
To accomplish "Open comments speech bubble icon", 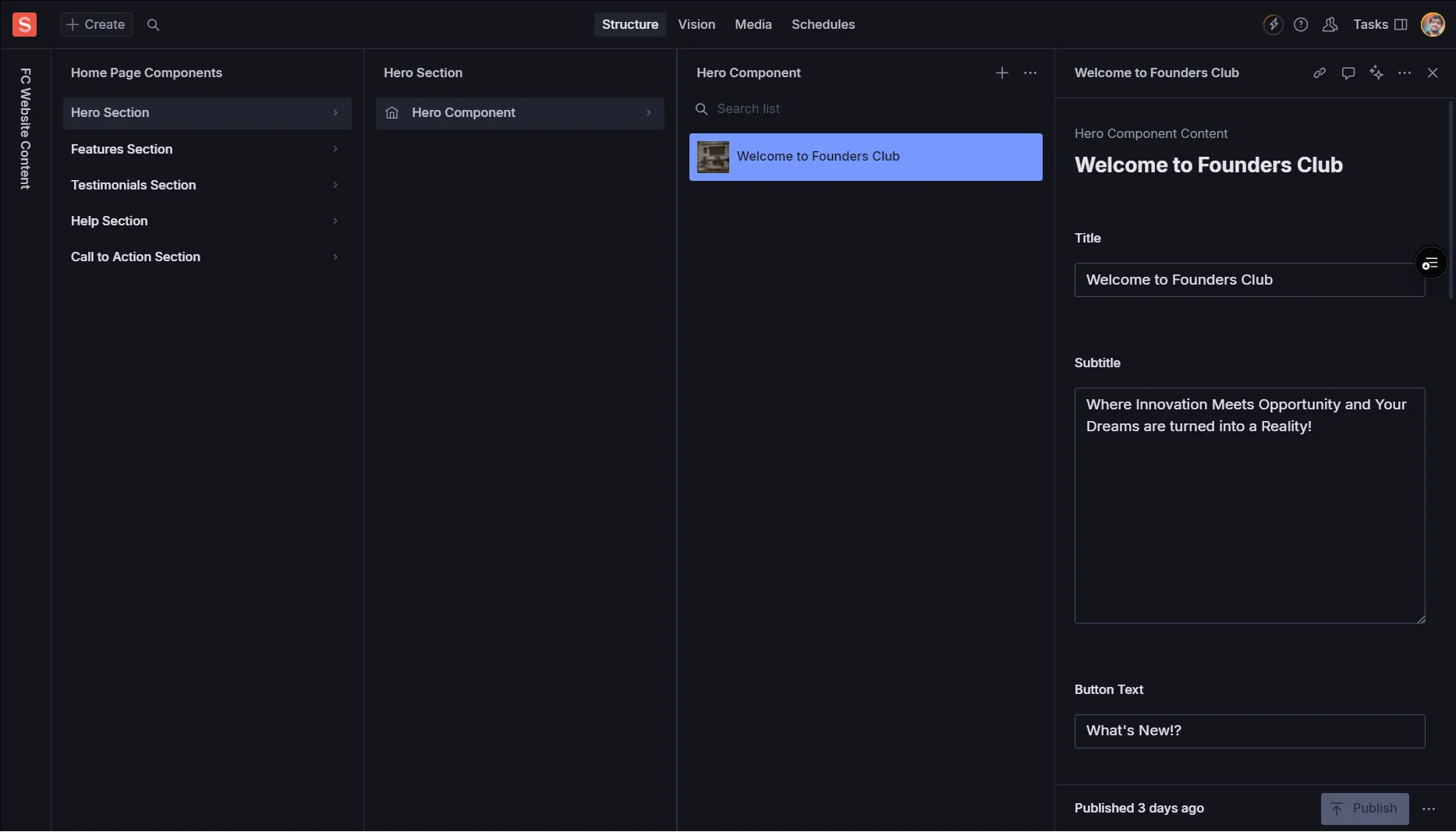I will tap(1348, 73).
